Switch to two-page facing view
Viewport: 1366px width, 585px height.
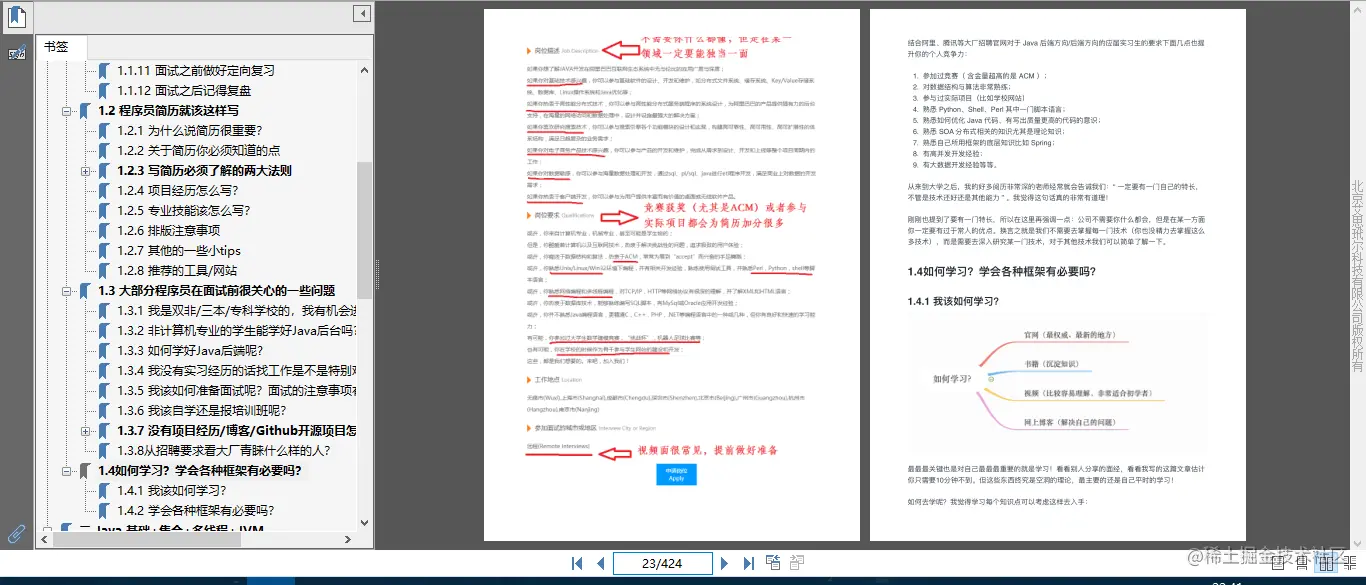point(1327,564)
